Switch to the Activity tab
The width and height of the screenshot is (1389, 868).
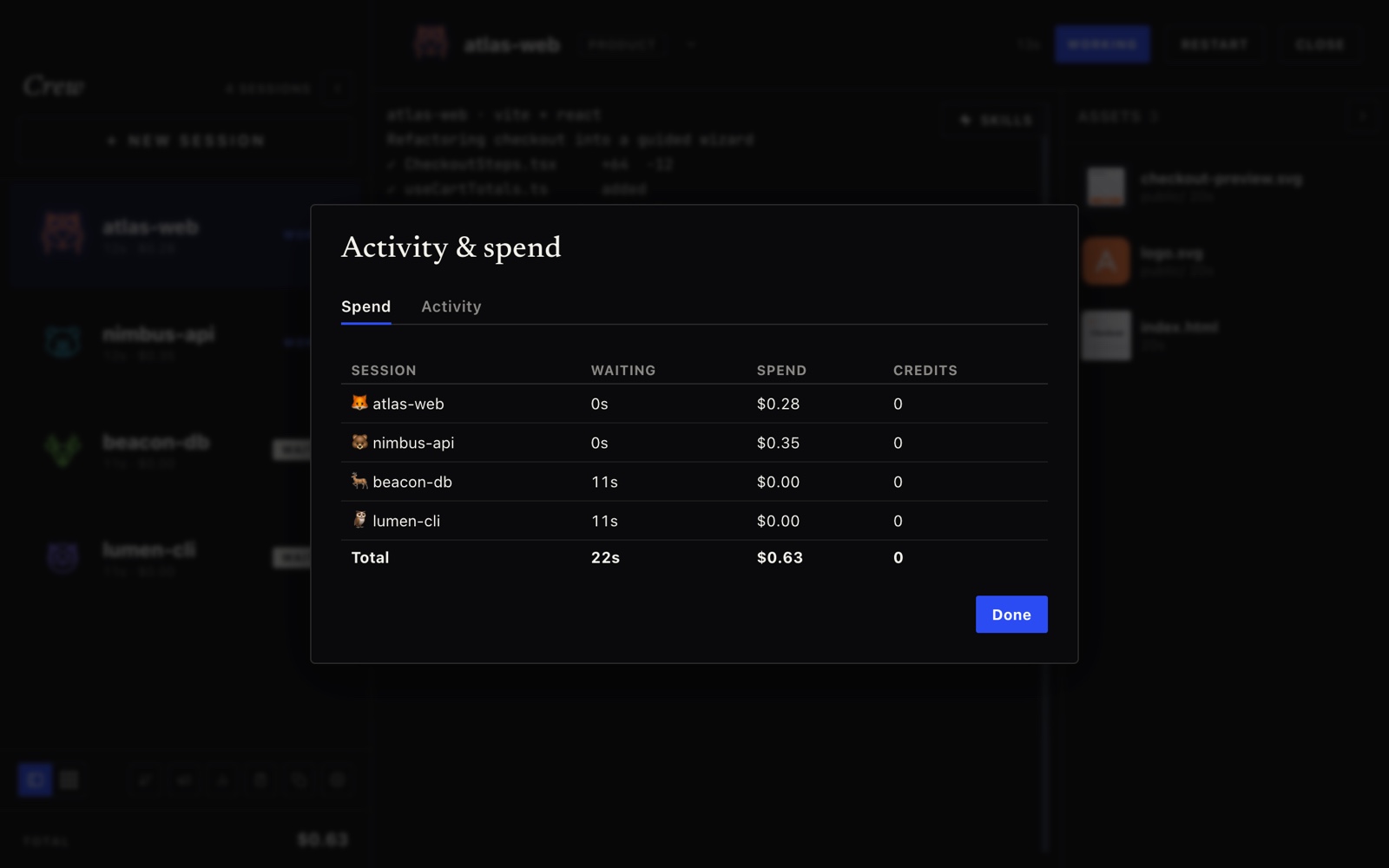pyautogui.click(x=451, y=306)
